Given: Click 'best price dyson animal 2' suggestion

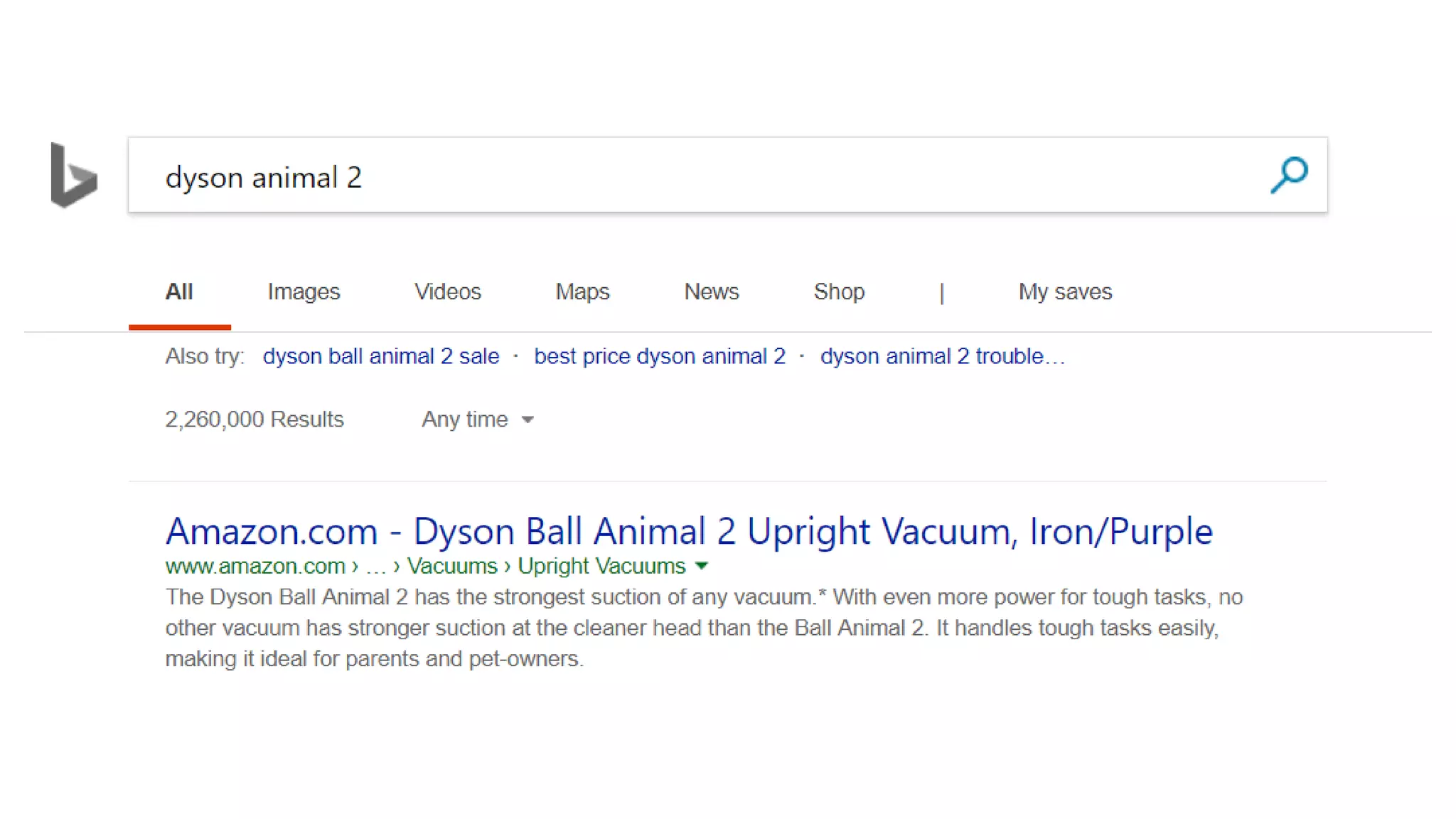Looking at the screenshot, I should click(660, 356).
